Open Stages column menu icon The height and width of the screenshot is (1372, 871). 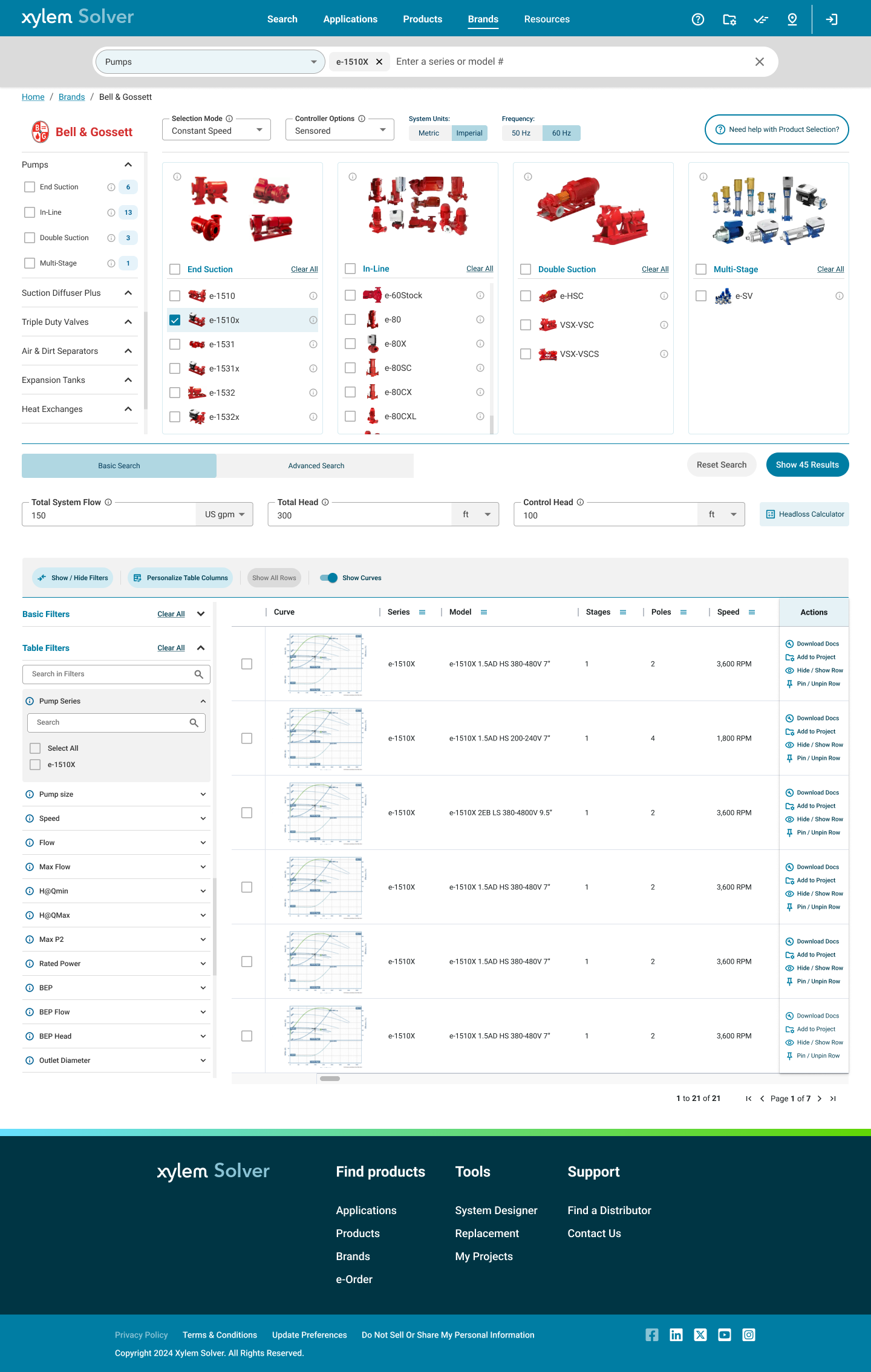pos(623,612)
